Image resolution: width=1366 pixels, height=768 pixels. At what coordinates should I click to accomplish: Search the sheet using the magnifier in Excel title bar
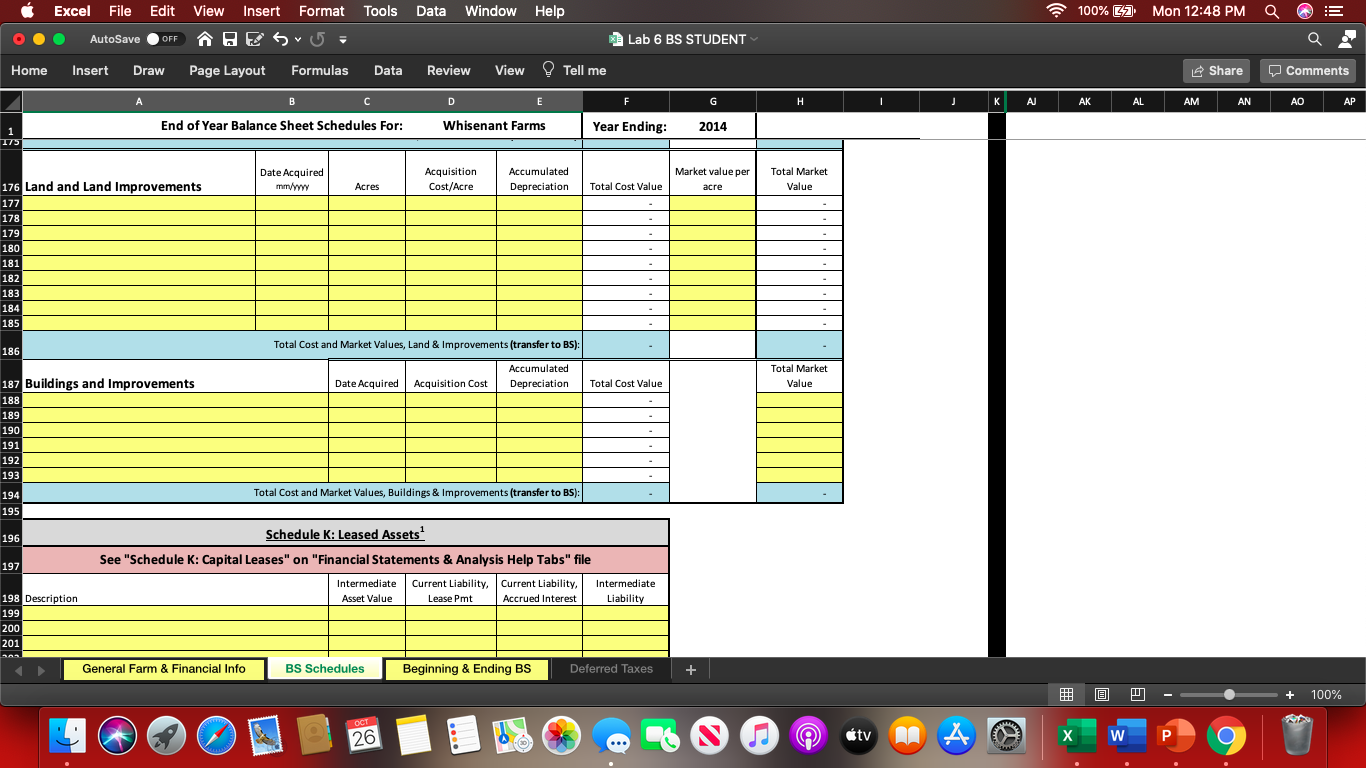coord(1314,39)
